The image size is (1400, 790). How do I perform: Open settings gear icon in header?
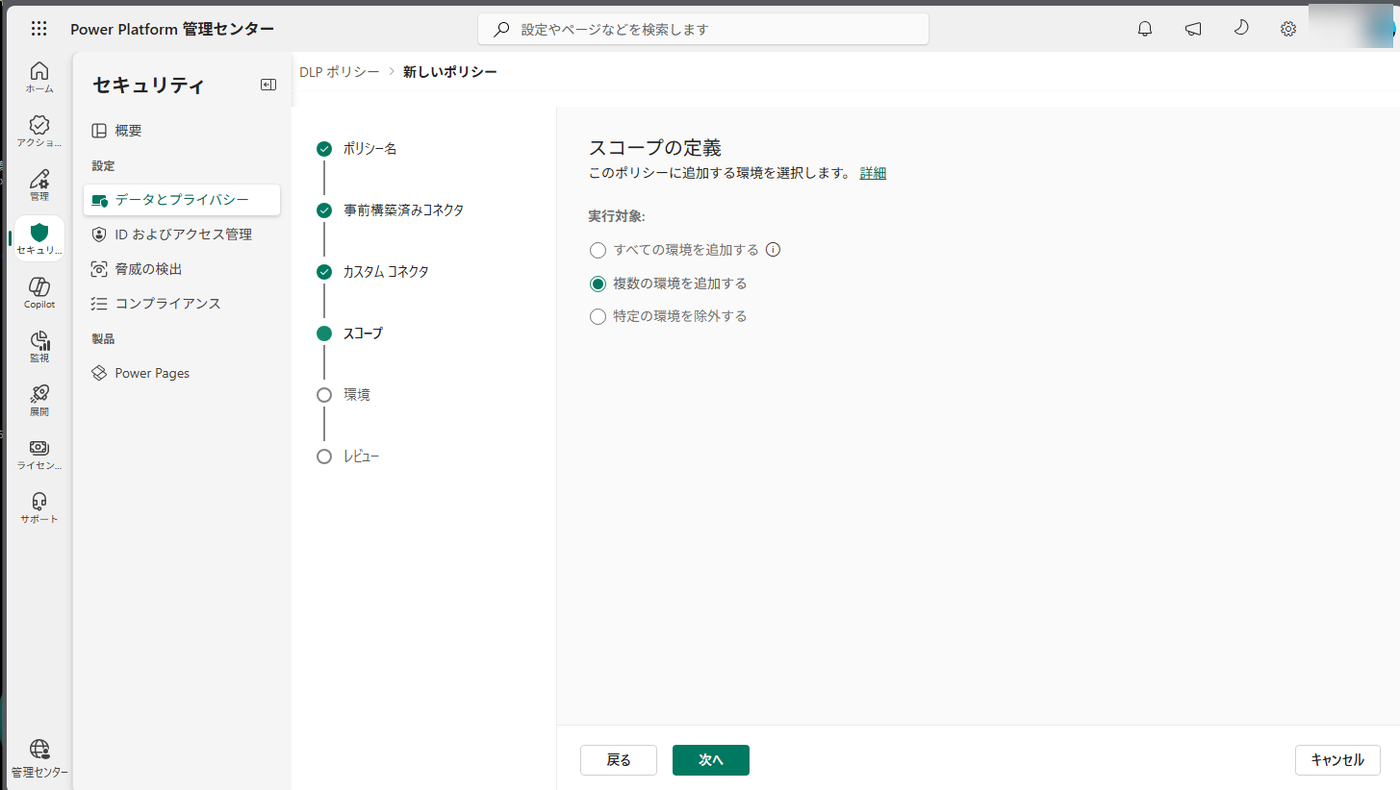pos(1288,29)
